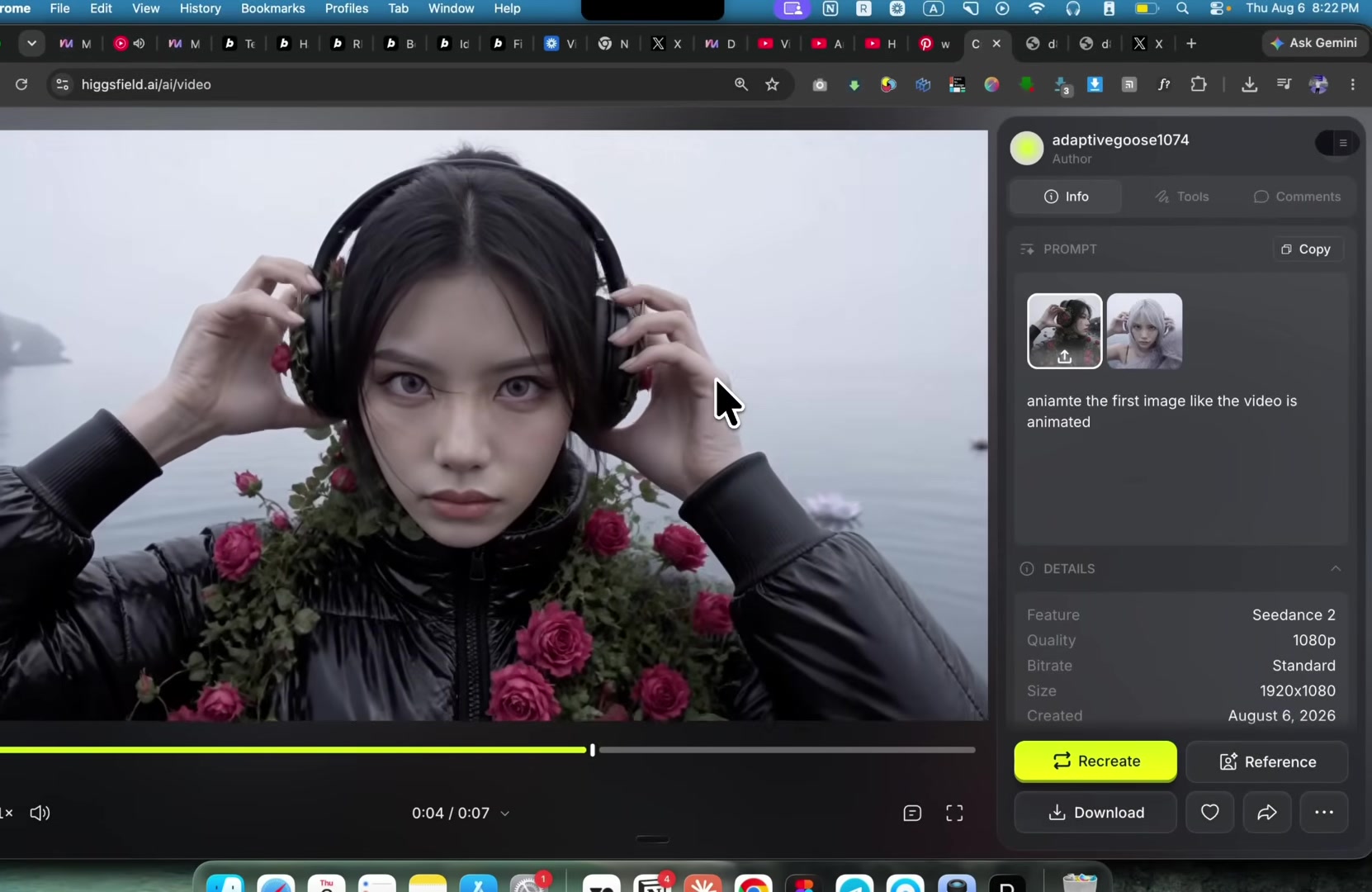Image resolution: width=1372 pixels, height=892 pixels.
Task: Open the captions icon beside fullscreen
Action: (x=912, y=814)
